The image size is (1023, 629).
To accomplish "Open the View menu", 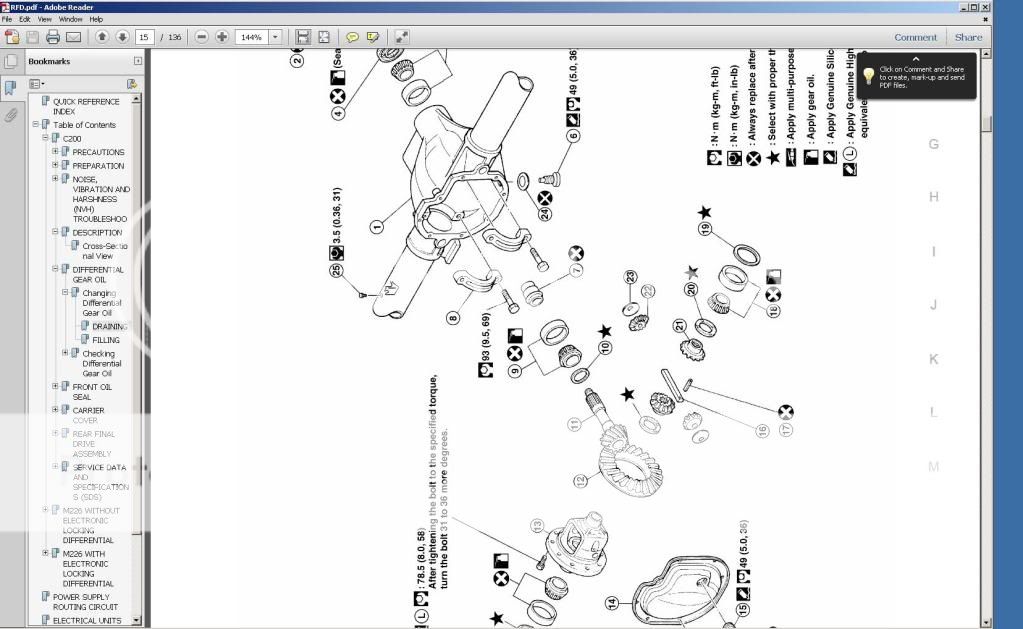I will (43, 18).
